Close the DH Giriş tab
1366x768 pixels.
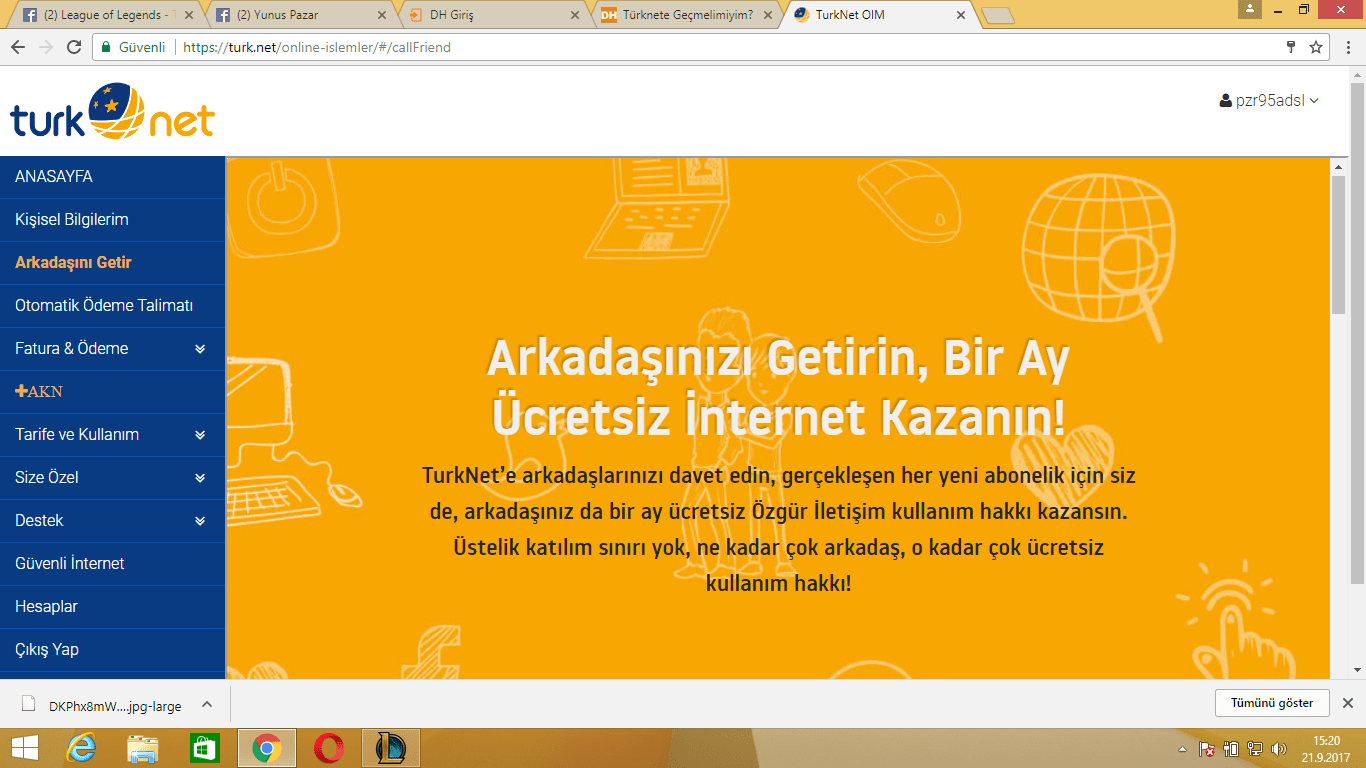pyautogui.click(x=574, y=15)
